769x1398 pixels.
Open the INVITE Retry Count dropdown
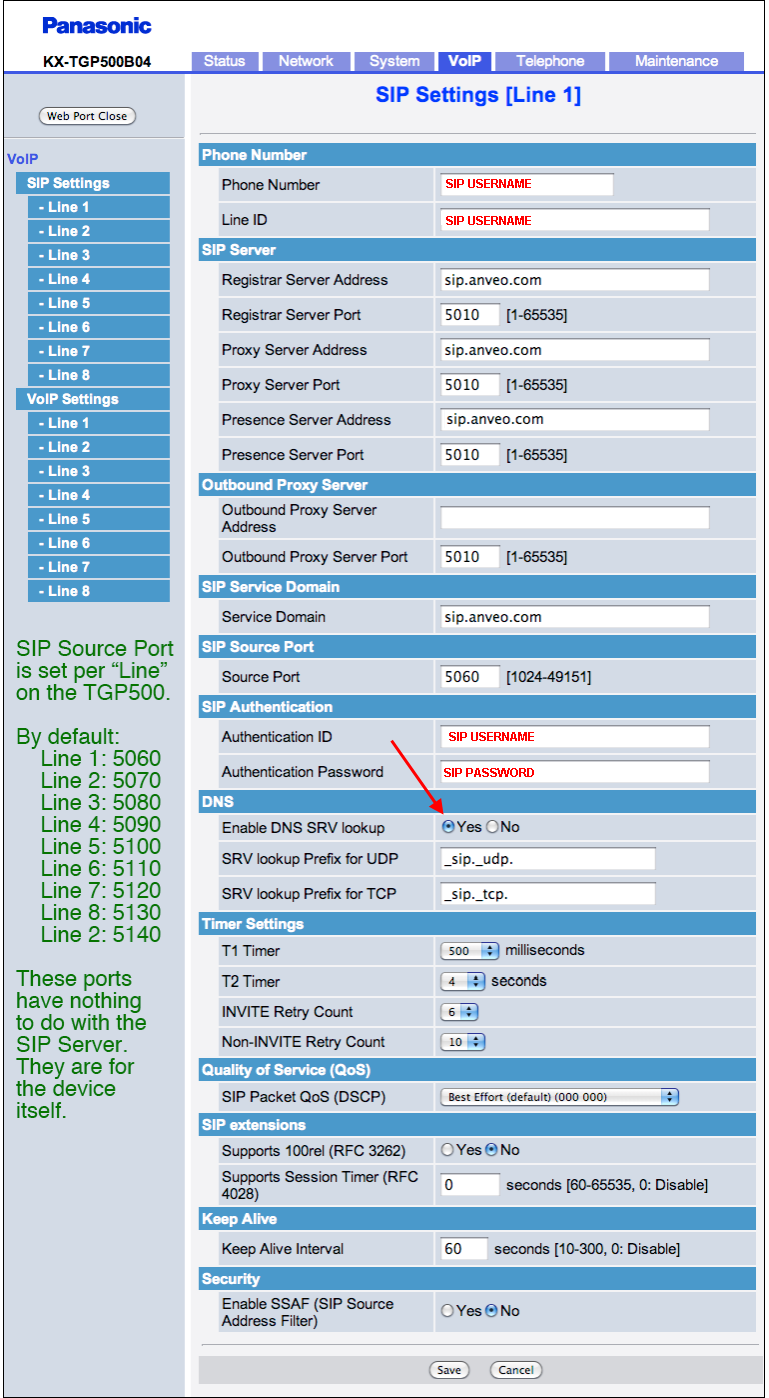[460, 1012]
